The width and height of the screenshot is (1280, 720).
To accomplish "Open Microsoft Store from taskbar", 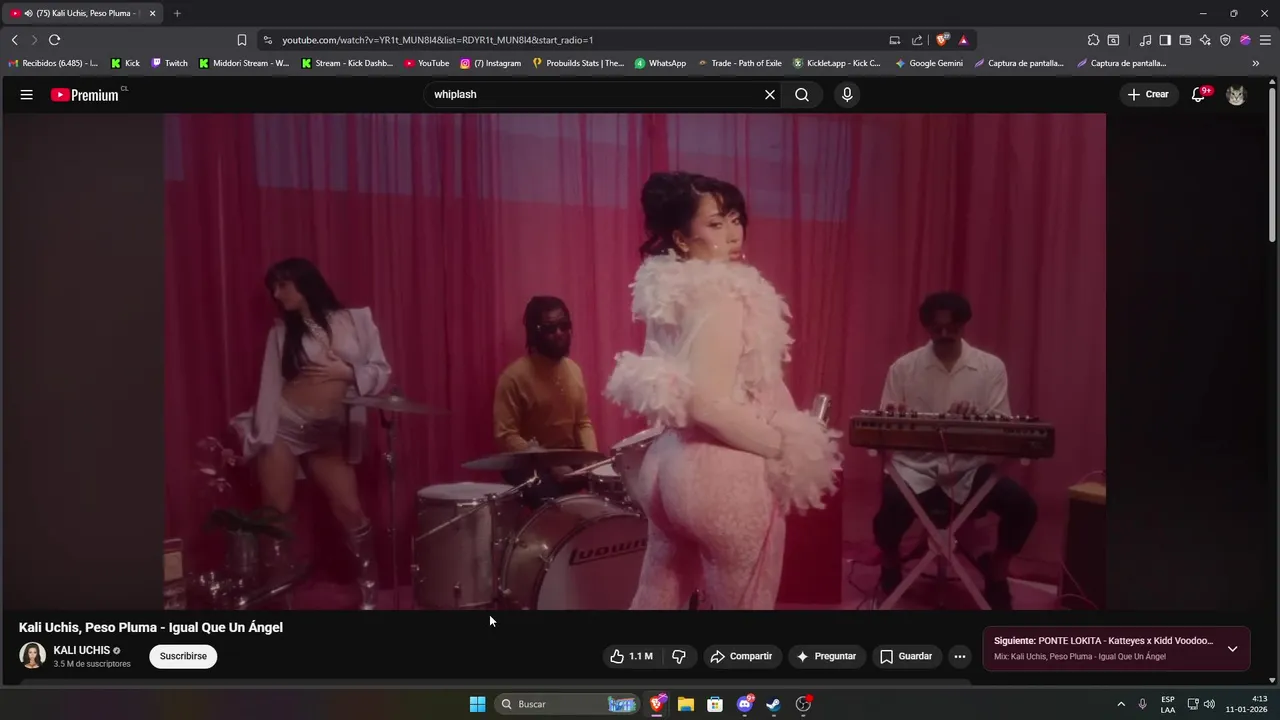I will [x=715, y=704].
